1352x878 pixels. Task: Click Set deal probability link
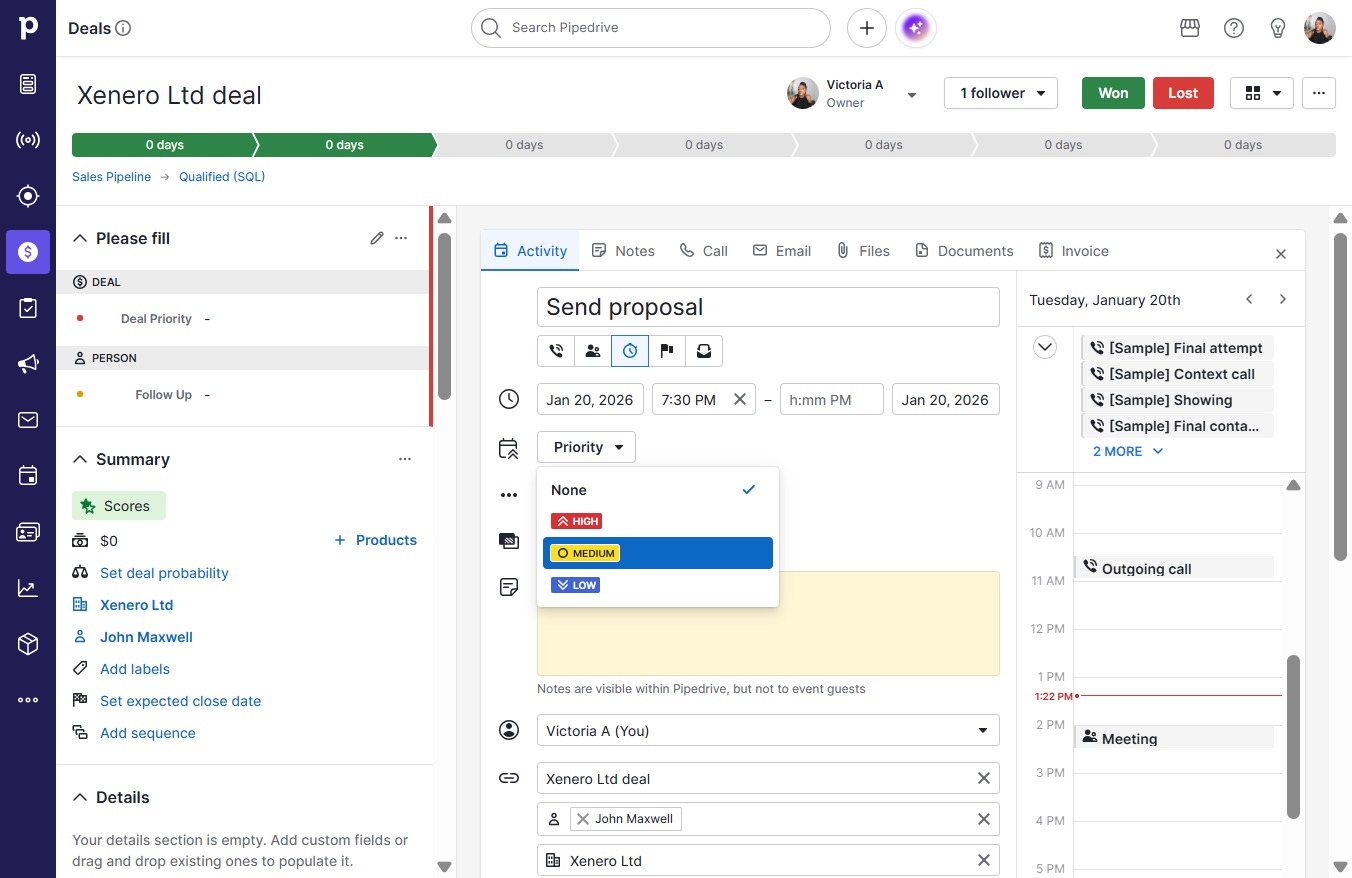point(164,573)
